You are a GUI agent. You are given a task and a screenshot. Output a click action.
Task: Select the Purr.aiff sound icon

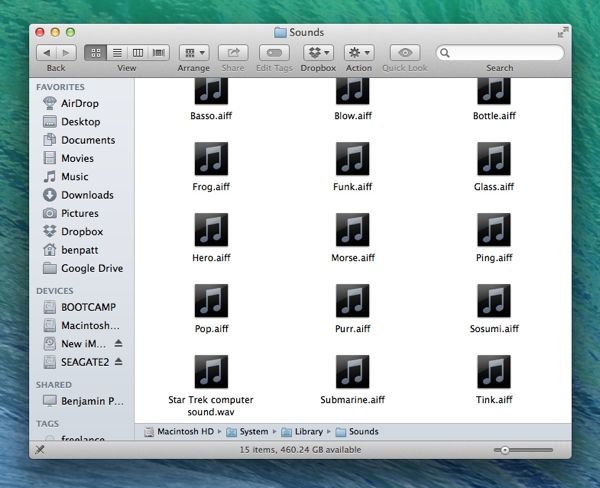pyautogui.click(x=352, y=300)
